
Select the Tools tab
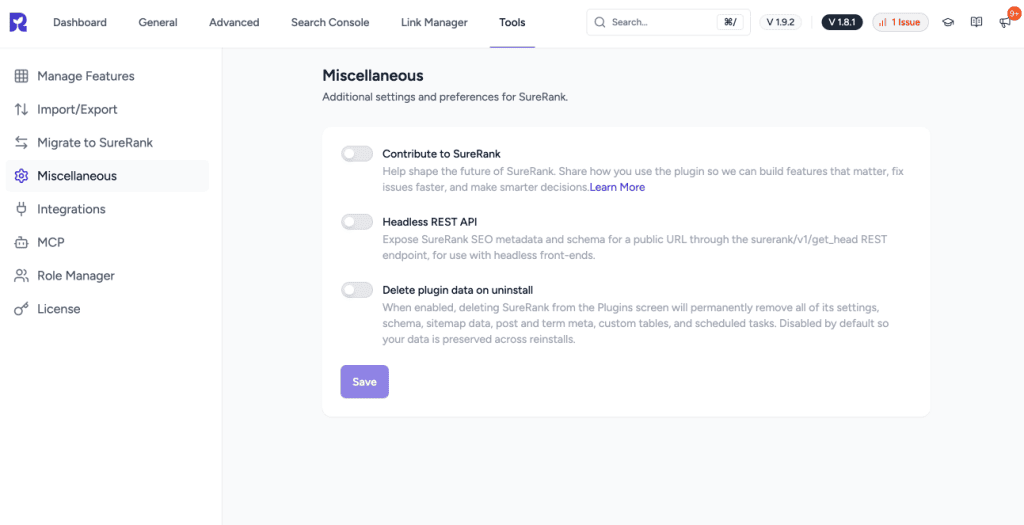point(512,22)
